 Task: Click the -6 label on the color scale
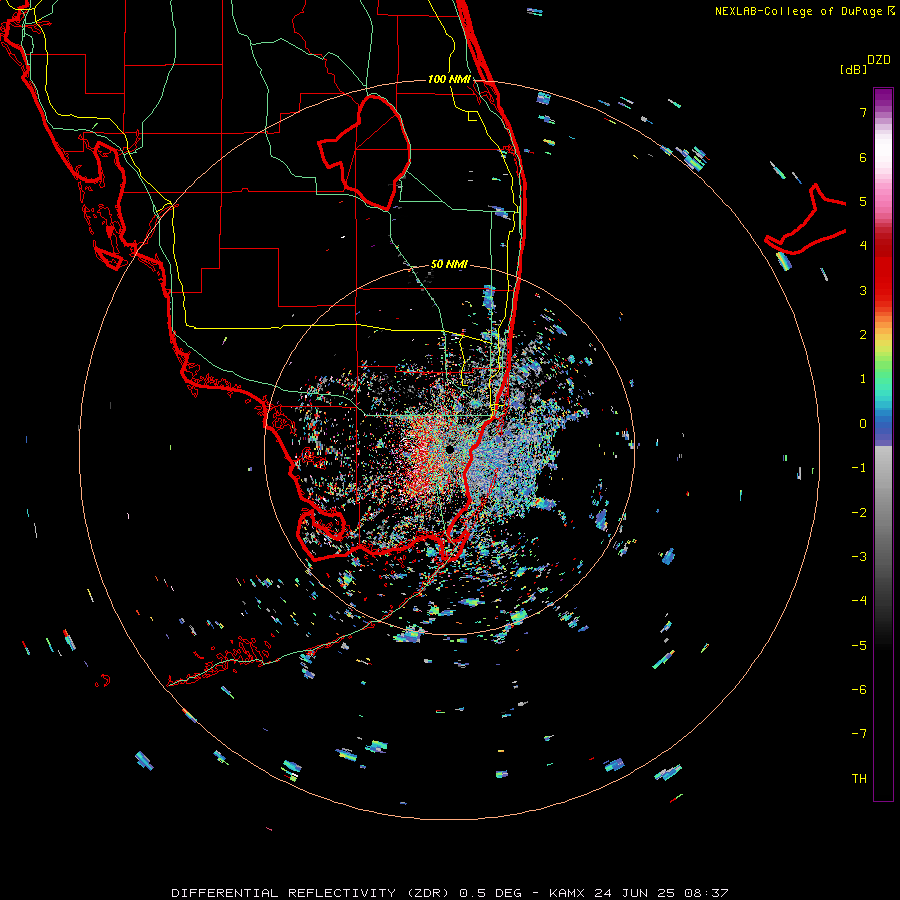tap(859, 690)
